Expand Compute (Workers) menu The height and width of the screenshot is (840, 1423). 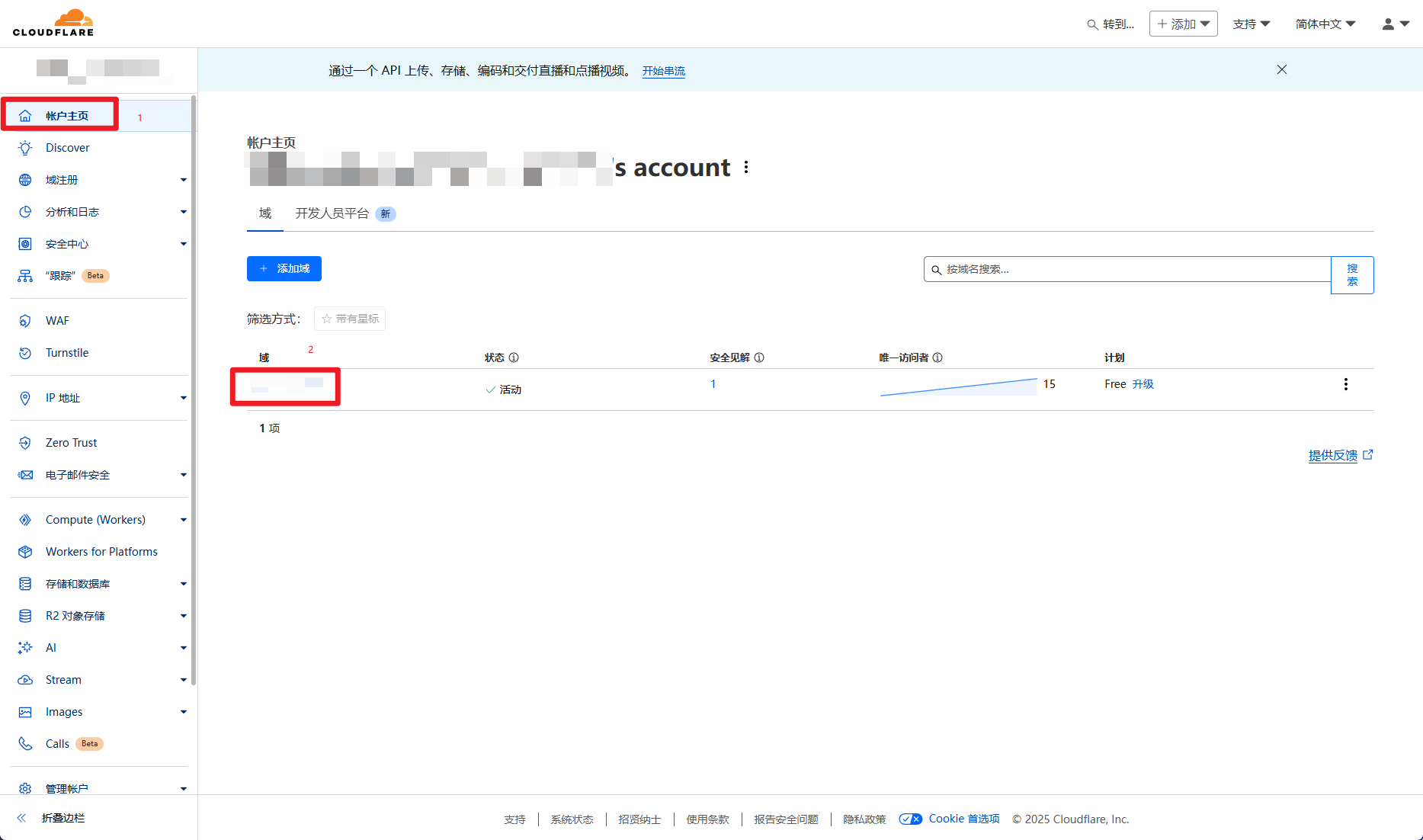point(183,520)
